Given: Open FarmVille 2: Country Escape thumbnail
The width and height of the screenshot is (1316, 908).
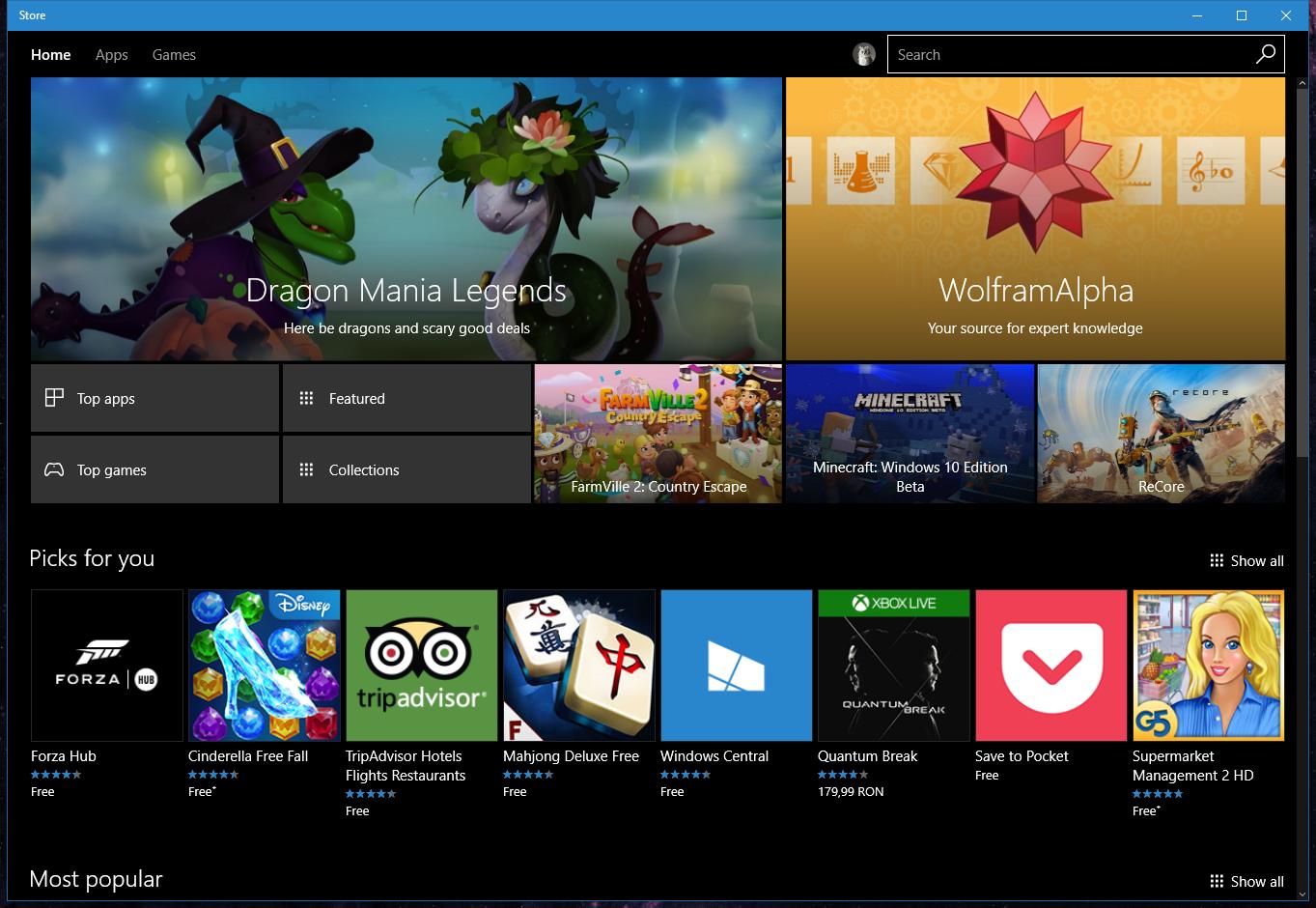Looking at the screenshot, I should click(x=658, y=434).
